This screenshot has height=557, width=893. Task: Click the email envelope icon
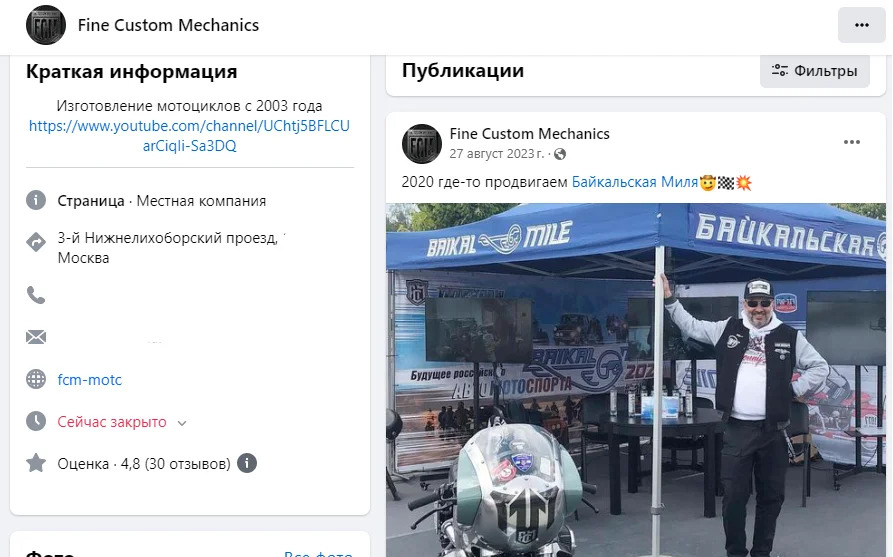[36, 337]
